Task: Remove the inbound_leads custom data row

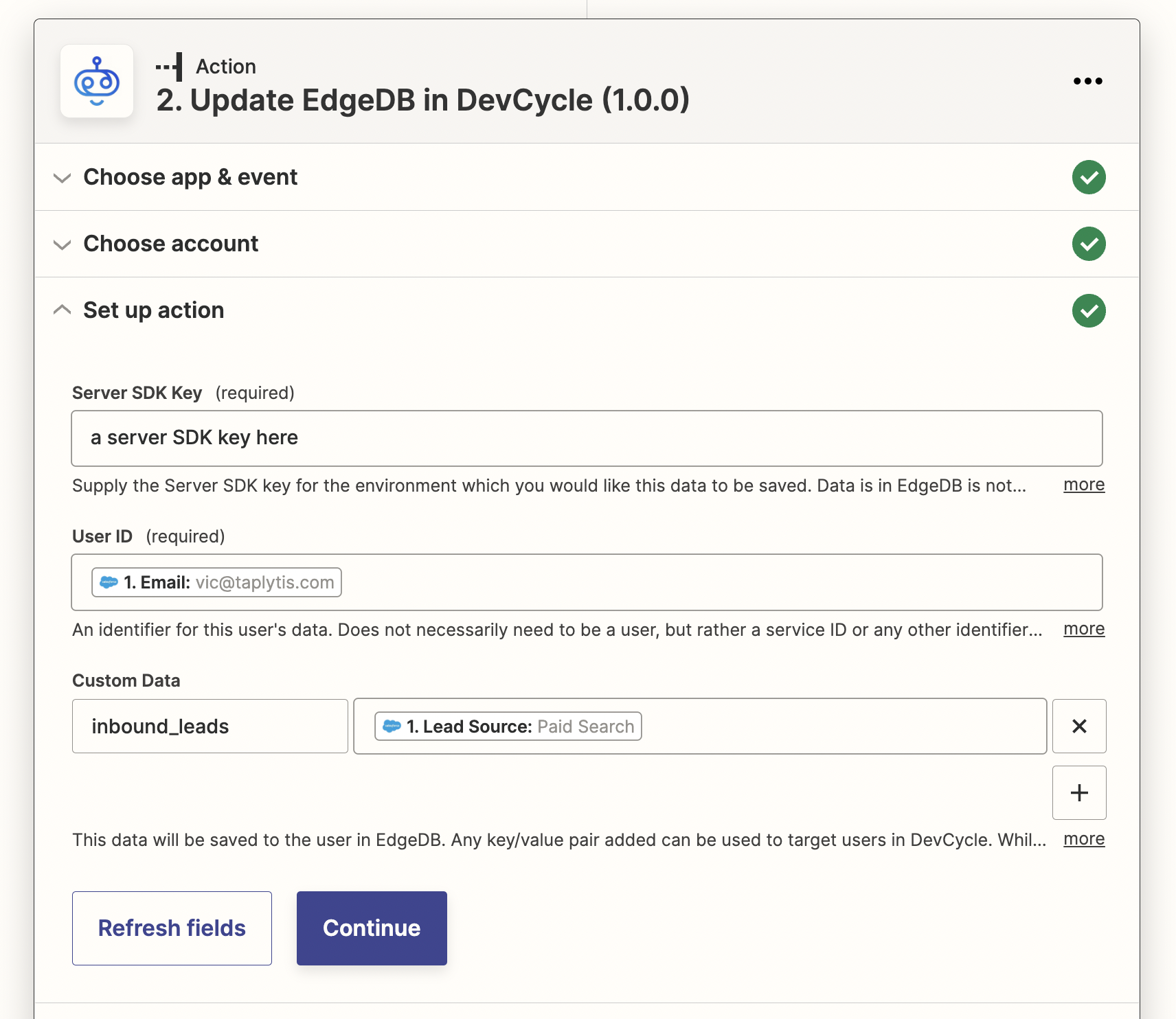Action: pos(1078,726)
